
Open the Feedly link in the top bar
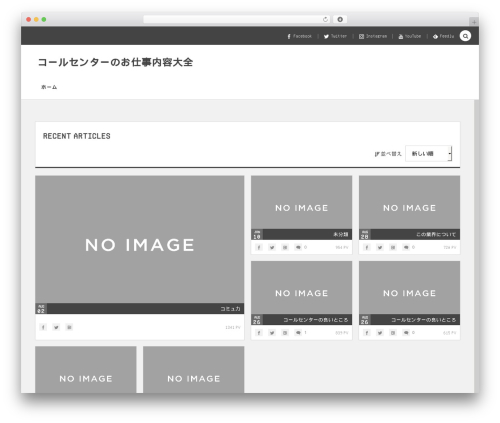[x=443, y=36]
